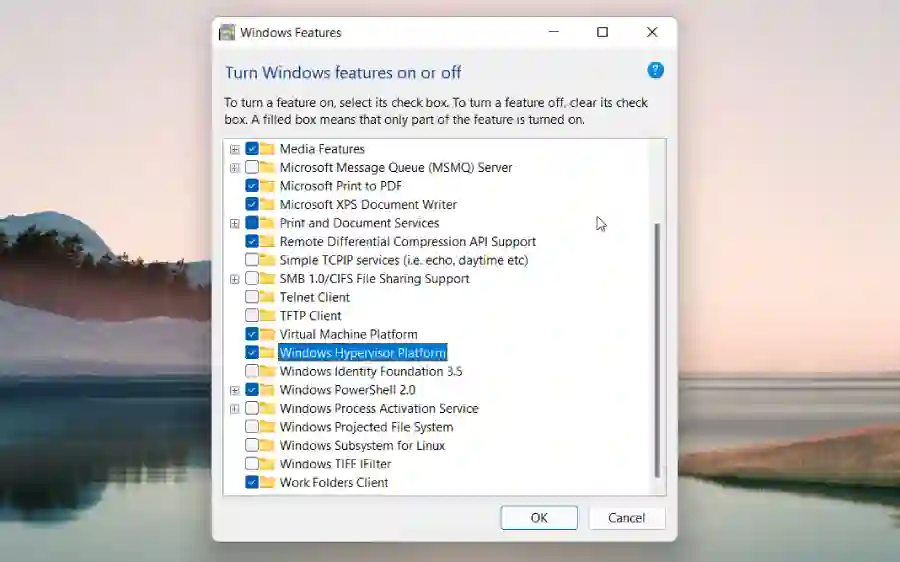Enable Microsoft Message Queue (MSMQ) Server checkbox
This screenshot has height=562, width=900.
click(x=251, y=167)
